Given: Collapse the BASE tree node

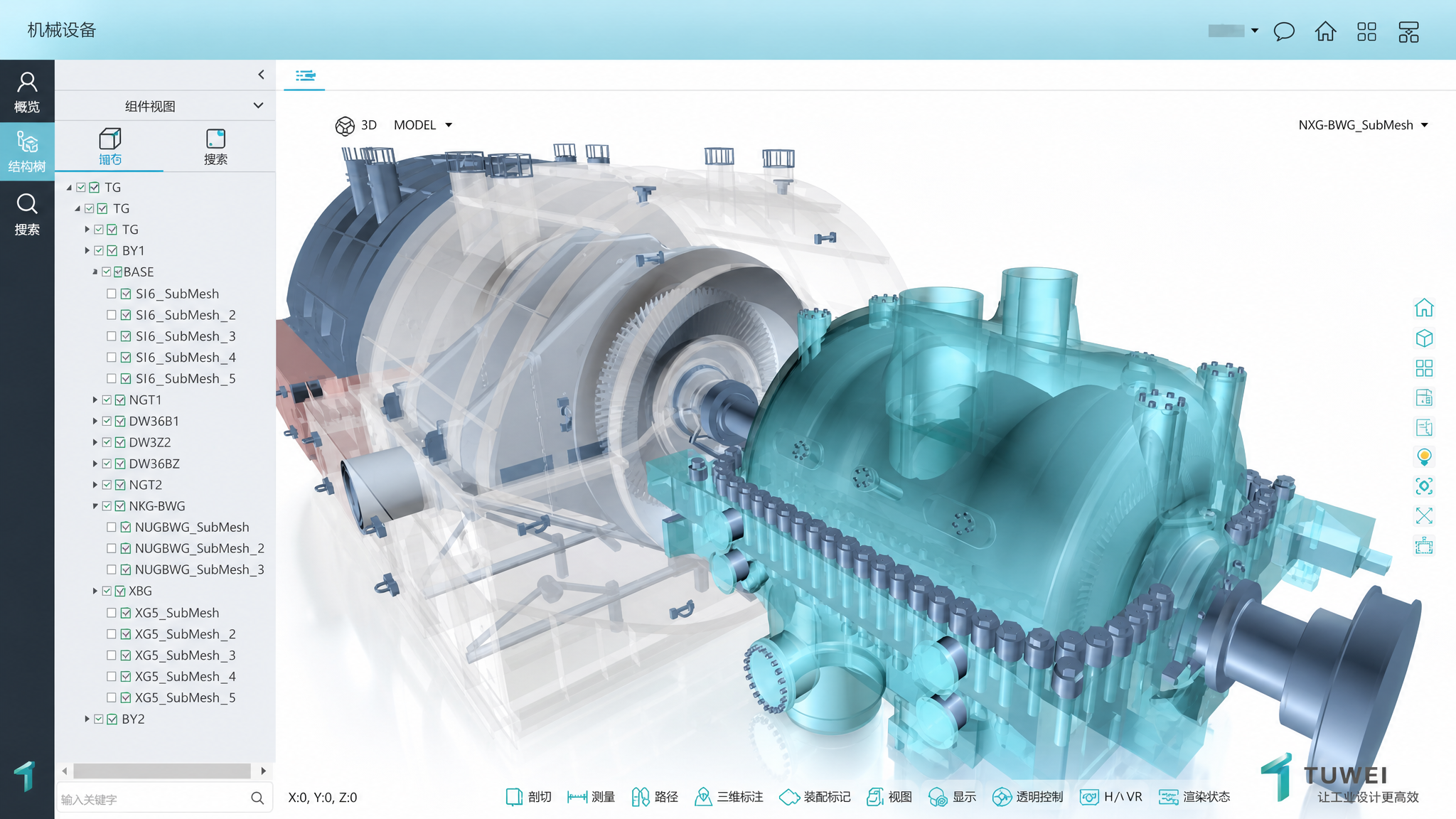Looking at the screenshot, I should click(x=95, y=272).
